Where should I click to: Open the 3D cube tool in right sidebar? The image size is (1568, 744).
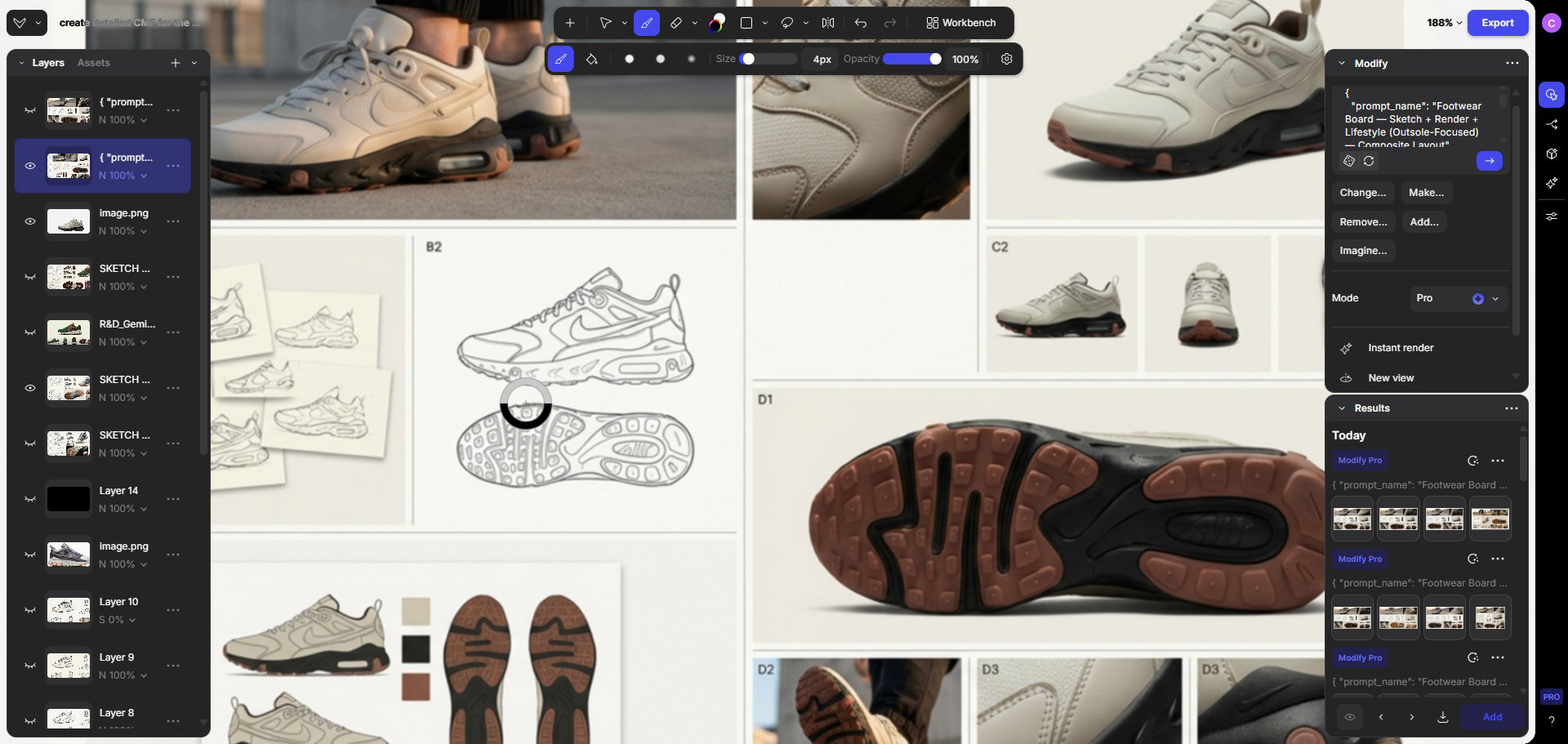click(1551, 154)
